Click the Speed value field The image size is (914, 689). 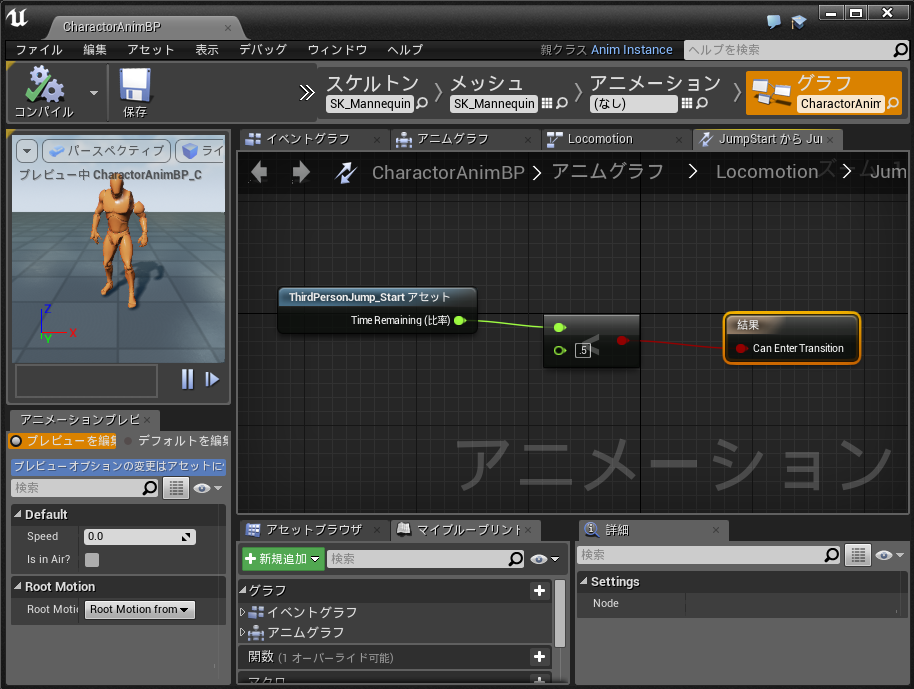140,536
